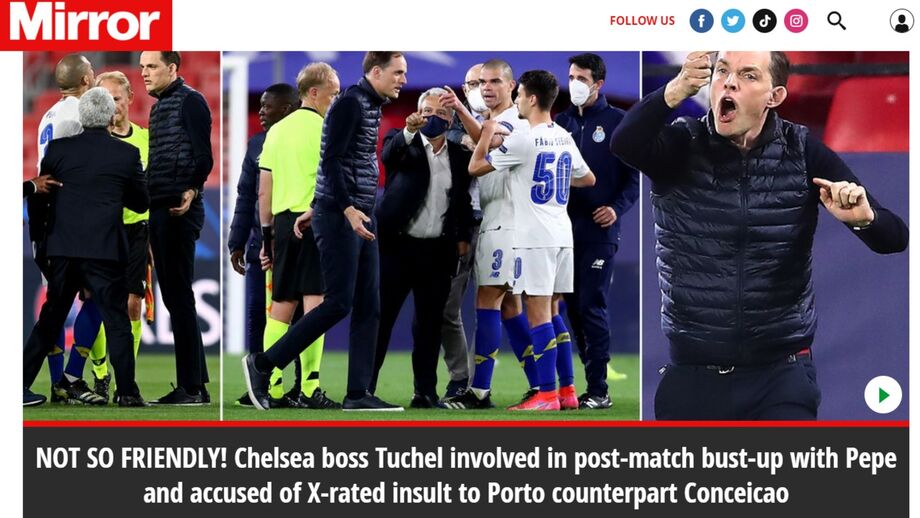Open the Mirror Twitter bird icon
920x518 pixels.
[733, 21]
